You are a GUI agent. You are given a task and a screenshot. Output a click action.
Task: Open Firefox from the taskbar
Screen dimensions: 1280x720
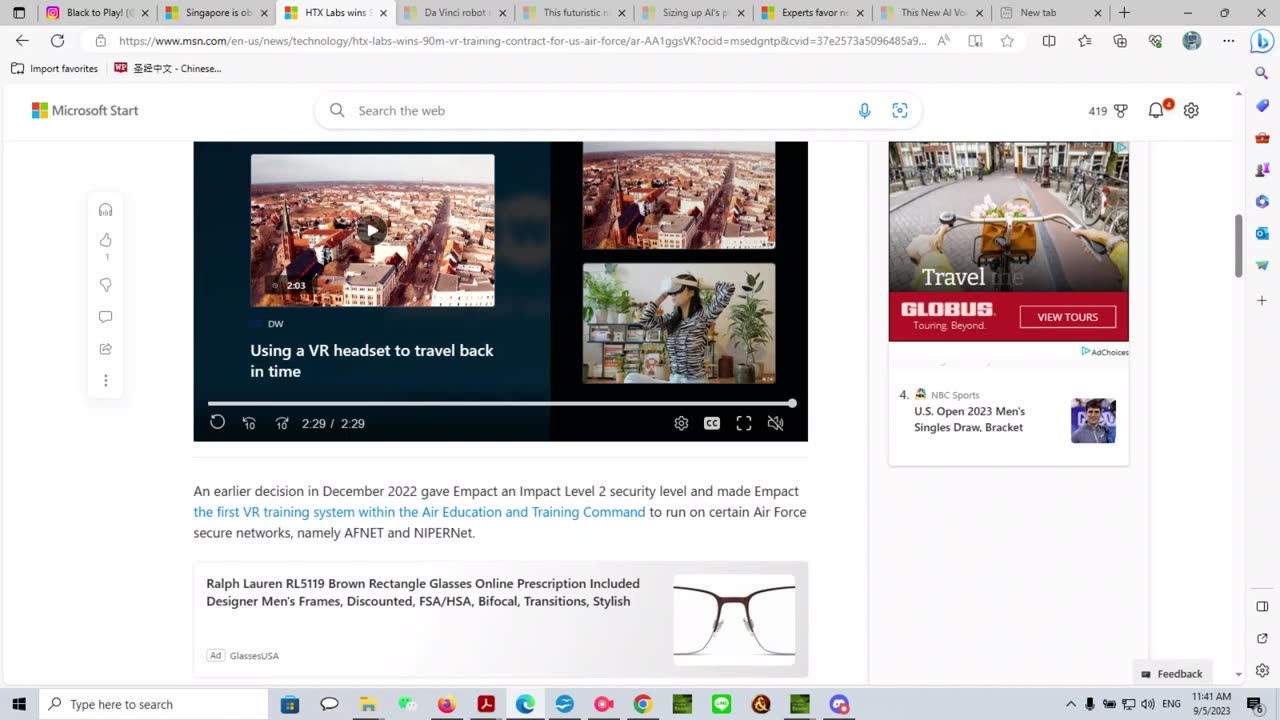pyautogui.click(x=446, y=704)
